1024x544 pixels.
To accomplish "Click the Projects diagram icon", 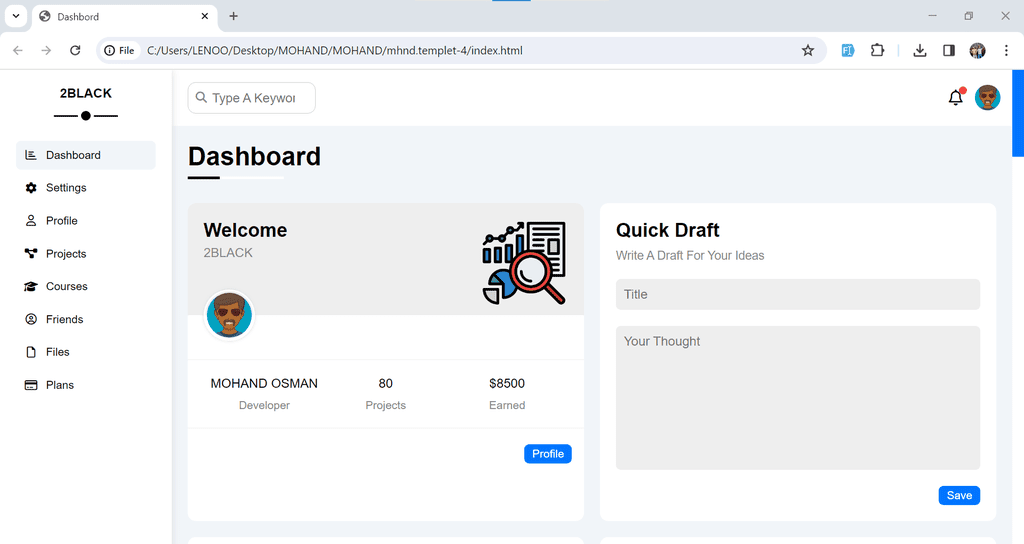I will click(31, 253).
